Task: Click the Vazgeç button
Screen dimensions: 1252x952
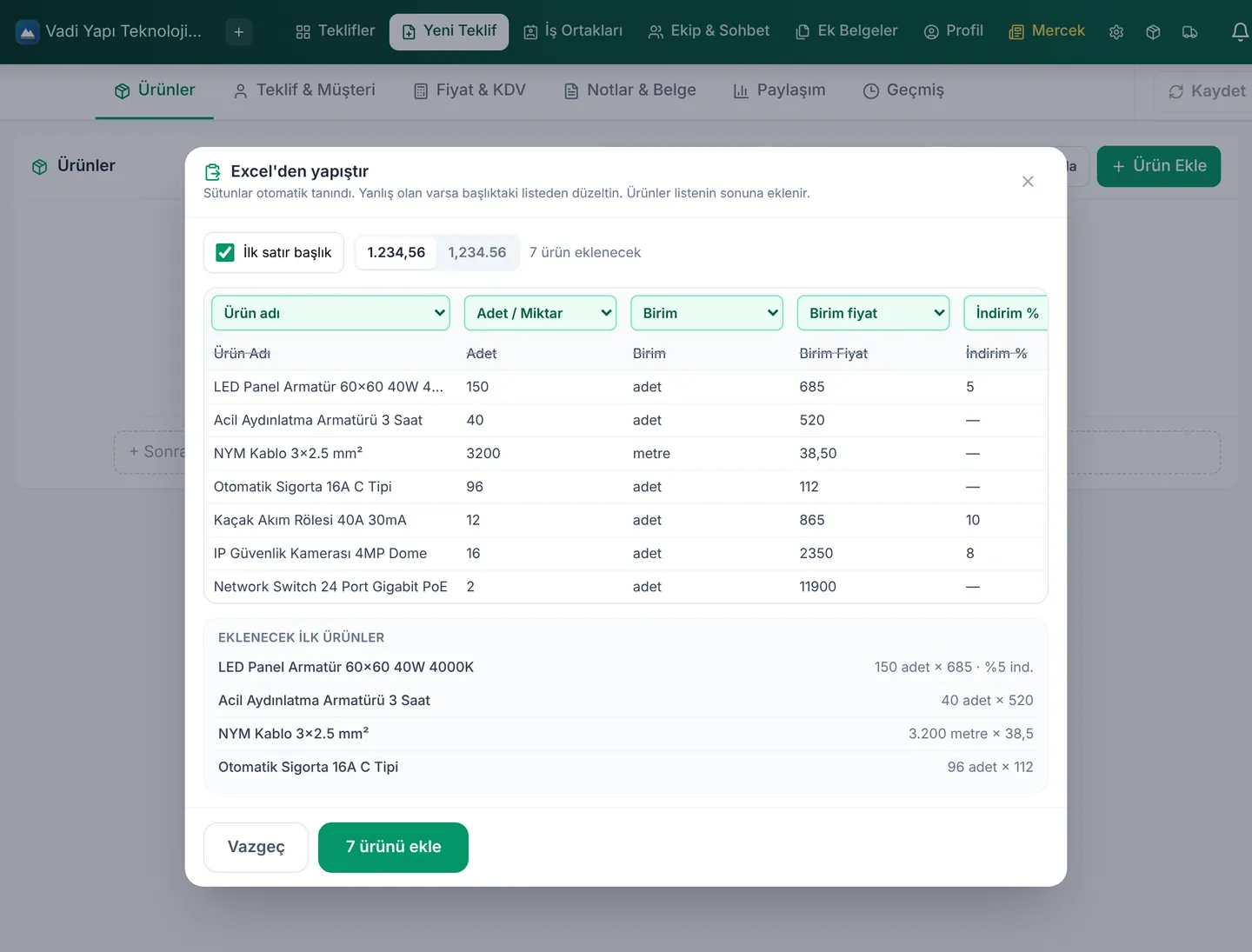Action: (256, 847)
